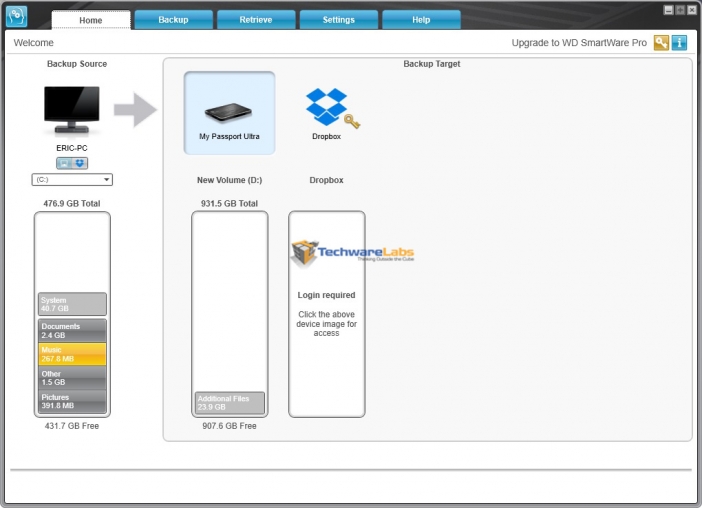Open the Retrieve tab
Screen dimensions: 702x508
click(x=256, y=20)
